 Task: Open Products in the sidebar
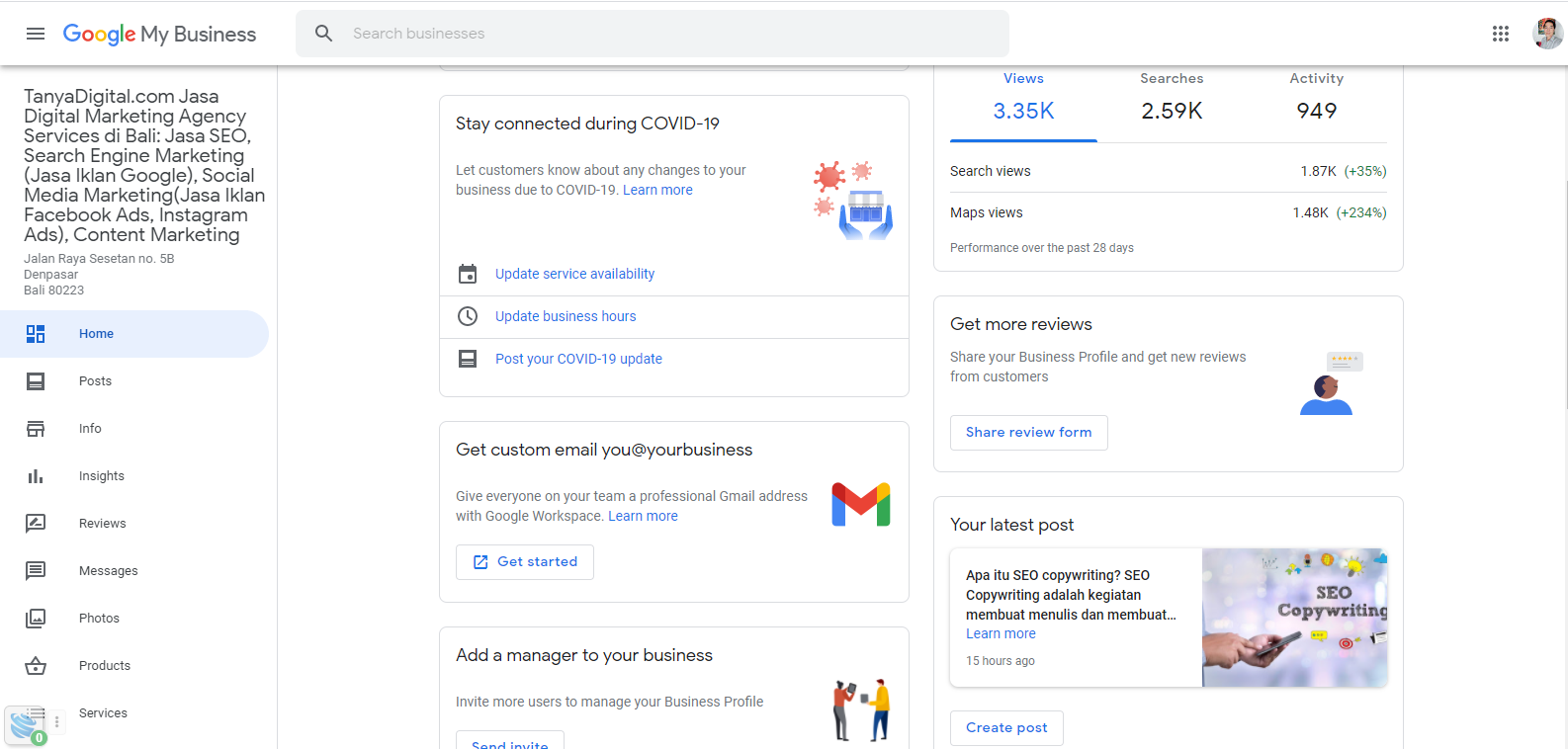click(134, 666)
